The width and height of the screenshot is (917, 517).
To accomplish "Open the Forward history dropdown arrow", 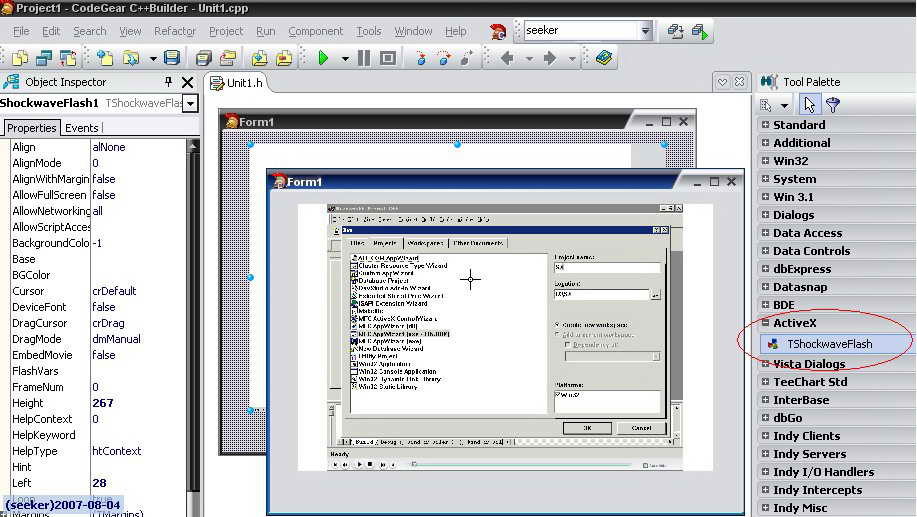I will tap(571, 58).
